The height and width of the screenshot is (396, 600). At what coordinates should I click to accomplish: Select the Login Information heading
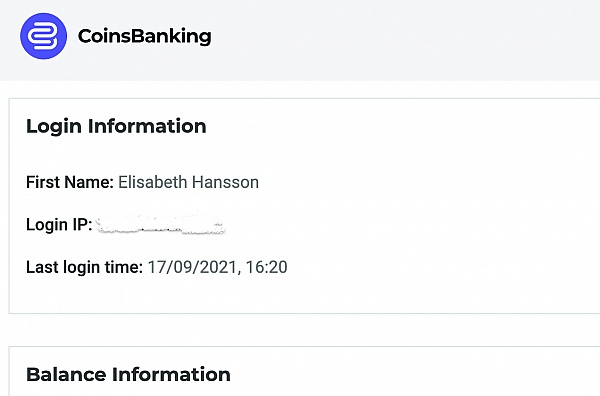tap(116, 126)
